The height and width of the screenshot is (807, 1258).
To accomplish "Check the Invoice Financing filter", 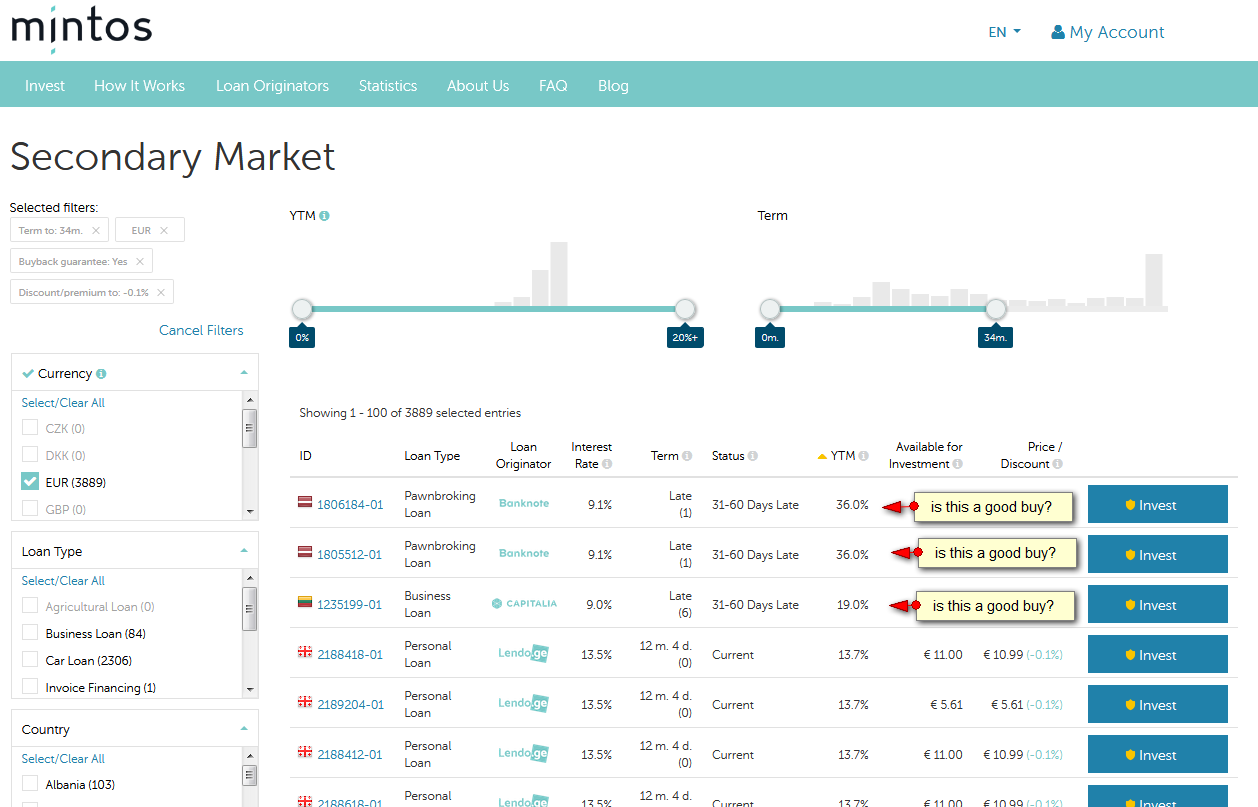I will click(x=30, y=687).
